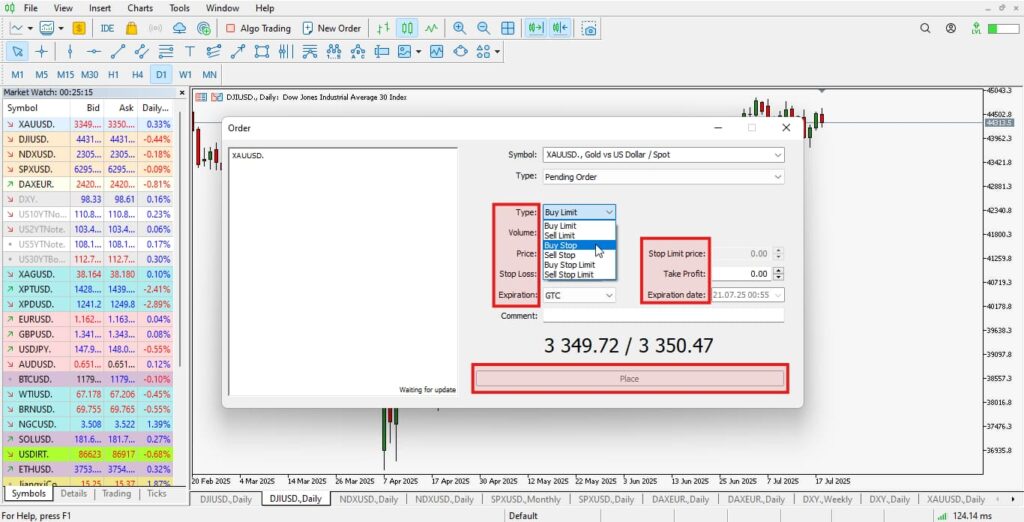The image size is (1024, 522).
Task: Choose Sell Stop Limit from the list
Action: tap(569, 274)
